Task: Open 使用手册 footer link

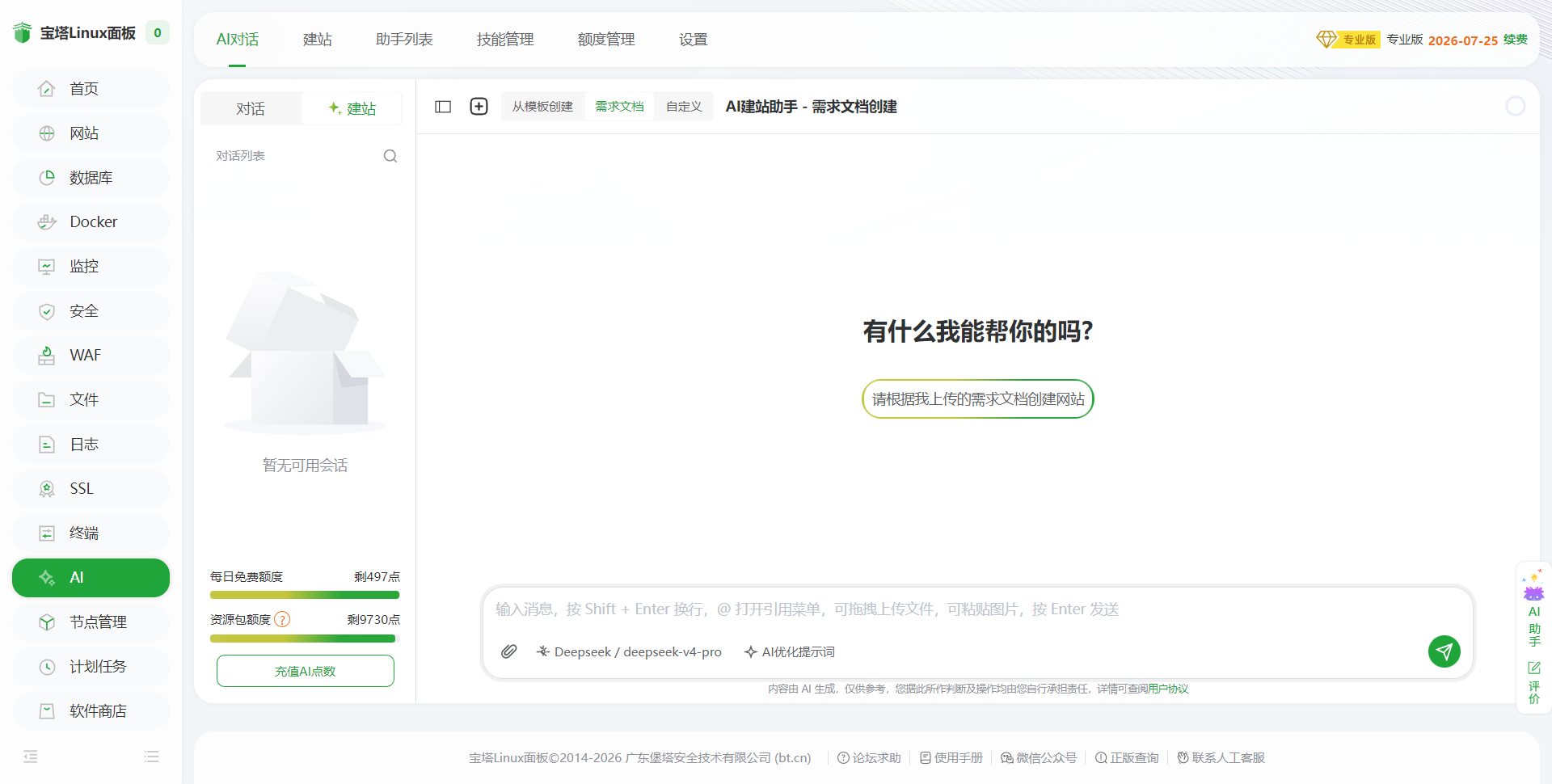Action: pos(951,758)
